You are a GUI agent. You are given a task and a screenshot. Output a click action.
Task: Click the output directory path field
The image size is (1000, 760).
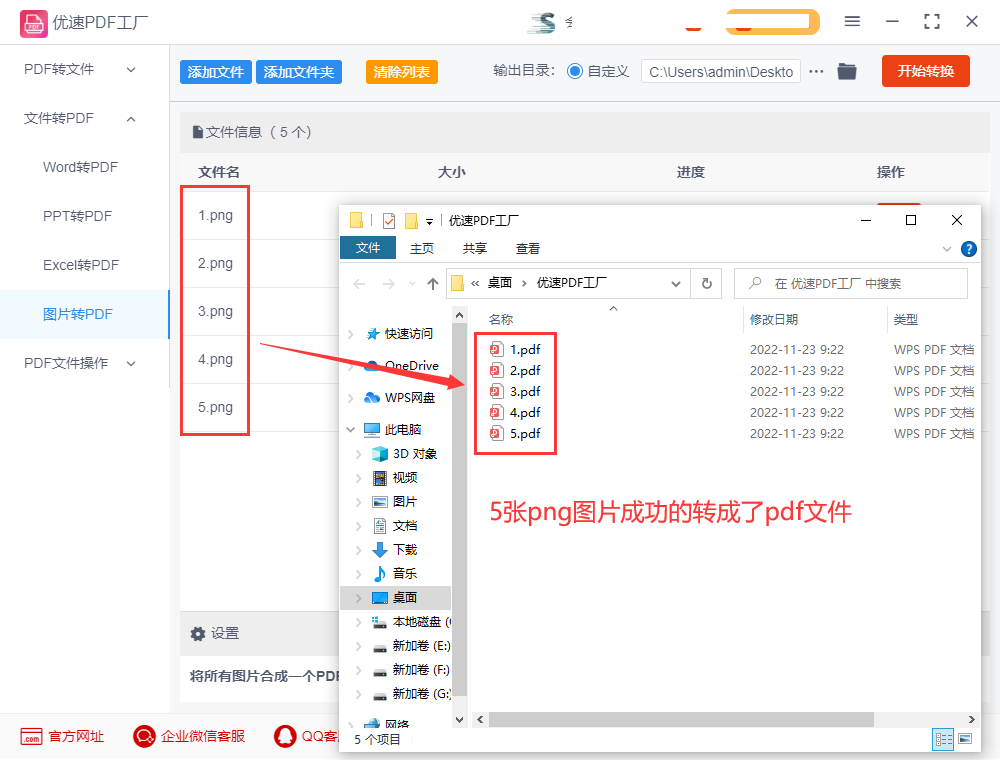[x=721, y=72]
